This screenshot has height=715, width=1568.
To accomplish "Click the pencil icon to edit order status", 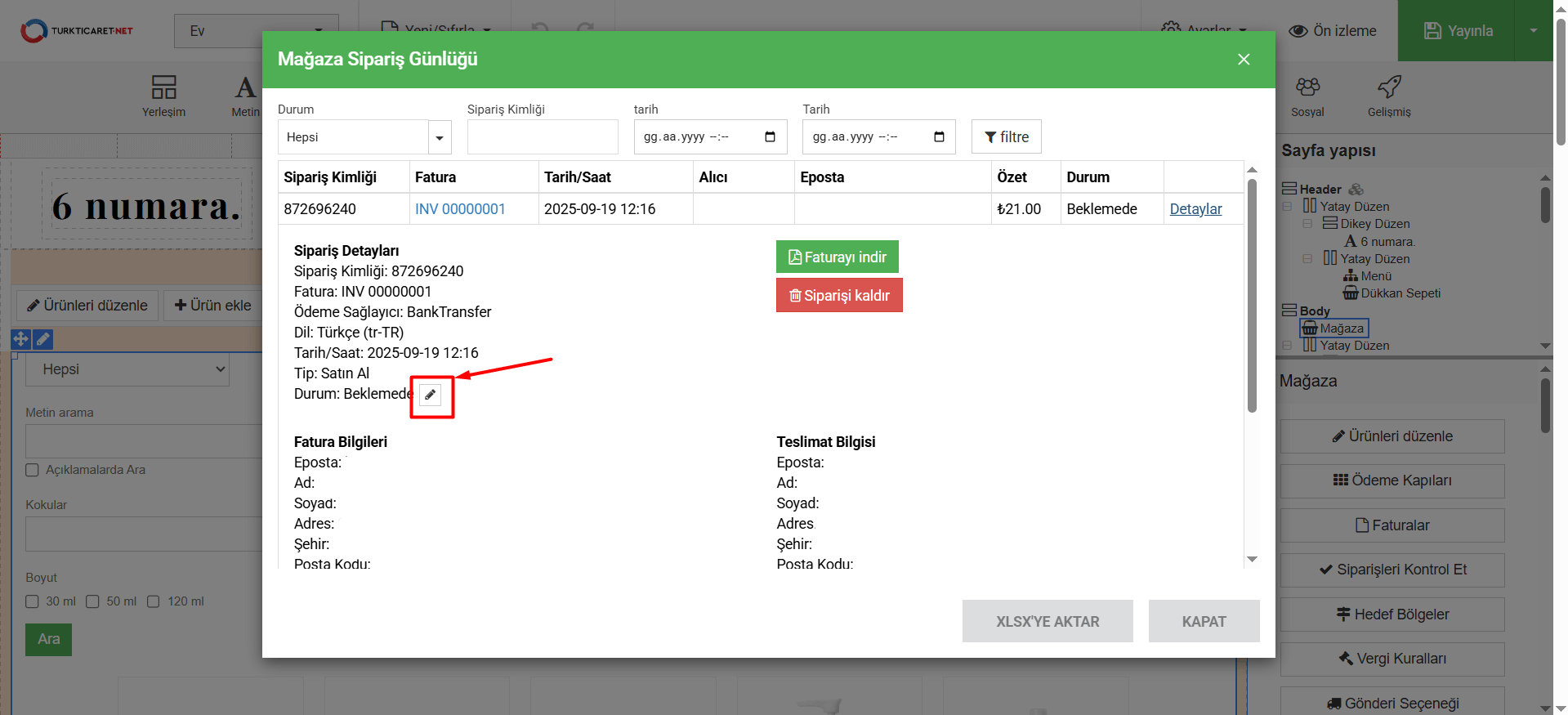I will [430, 395].
